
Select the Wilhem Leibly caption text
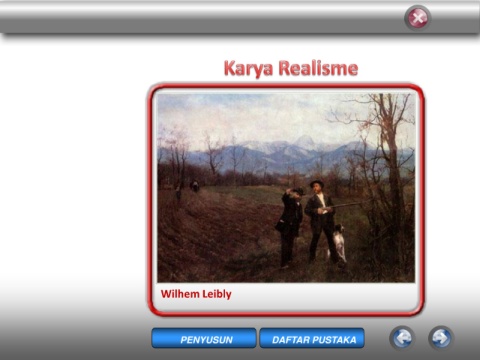point(196,294)
